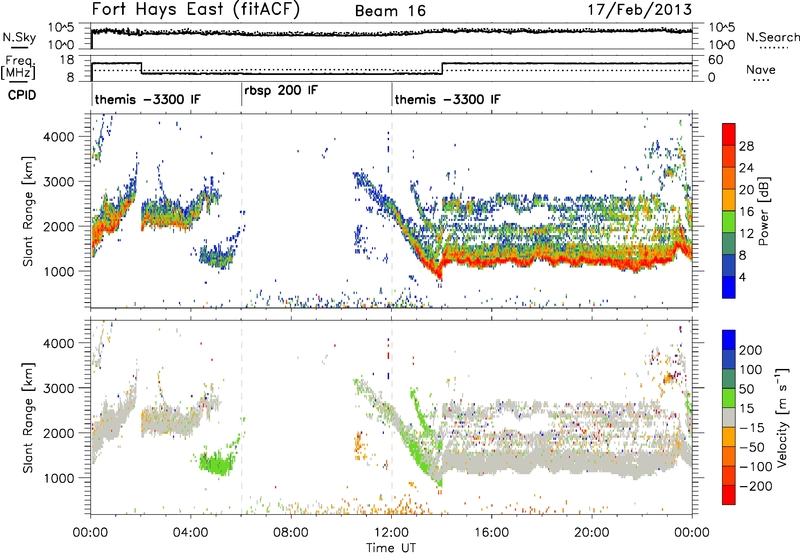Click the '16:00' time axis label
The width and height of the screenshot is (800, 554).
[491, 533]
